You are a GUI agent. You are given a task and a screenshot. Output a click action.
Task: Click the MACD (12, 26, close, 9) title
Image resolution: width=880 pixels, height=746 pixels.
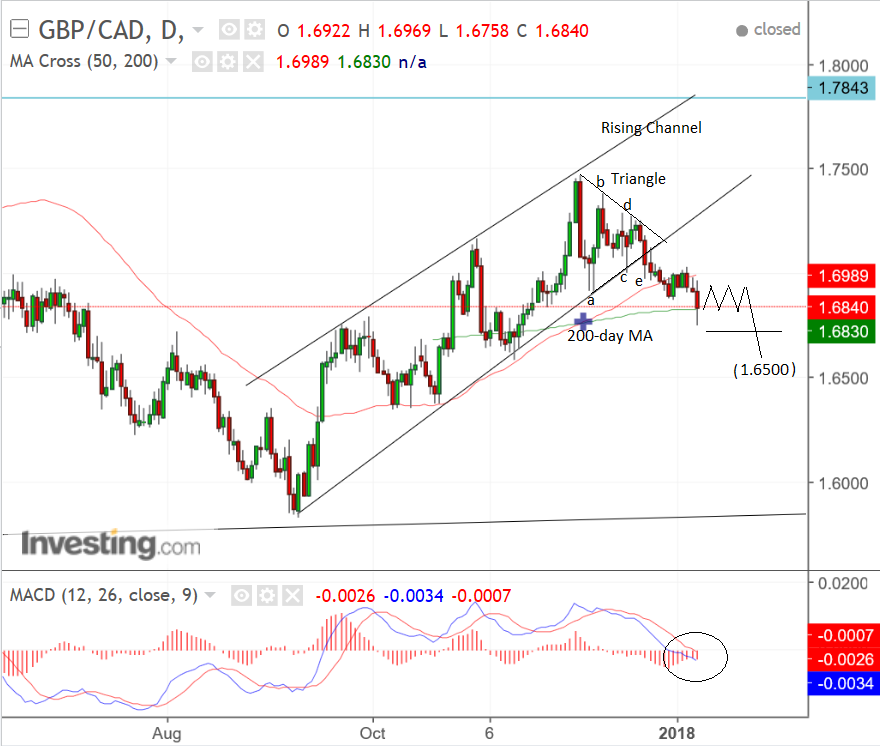click(x=104, y=595)
